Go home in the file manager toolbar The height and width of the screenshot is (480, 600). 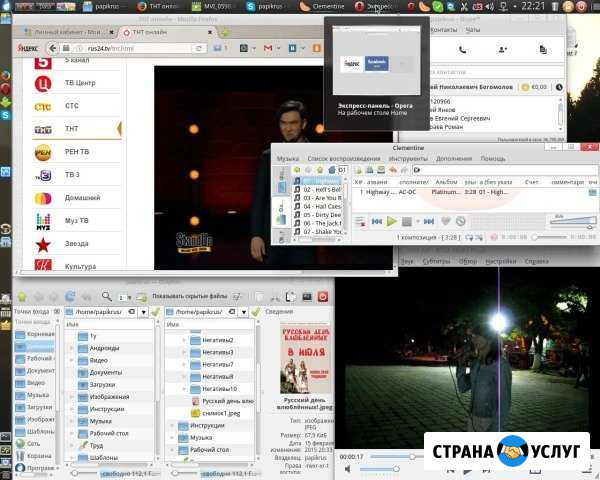coord(22,296)
